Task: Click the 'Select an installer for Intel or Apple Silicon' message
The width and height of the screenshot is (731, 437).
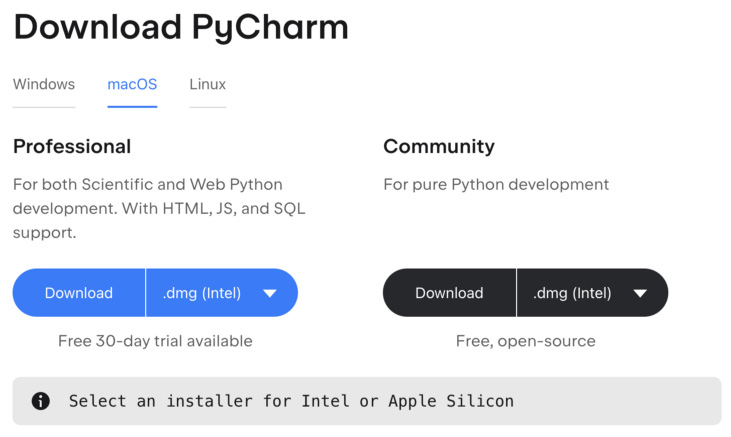Action: (291, 401)
